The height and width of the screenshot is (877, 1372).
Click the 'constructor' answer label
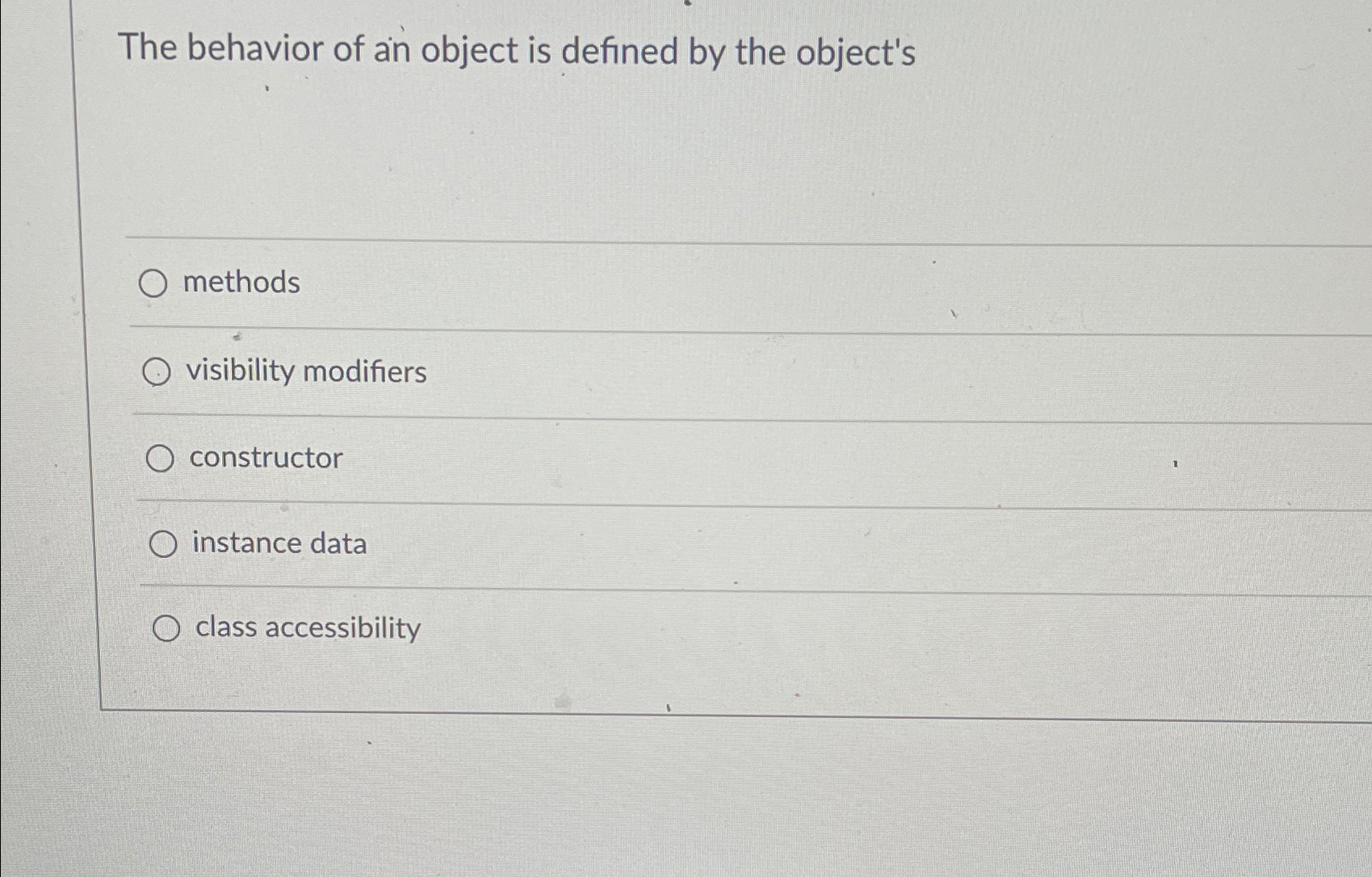click(266, 458)
